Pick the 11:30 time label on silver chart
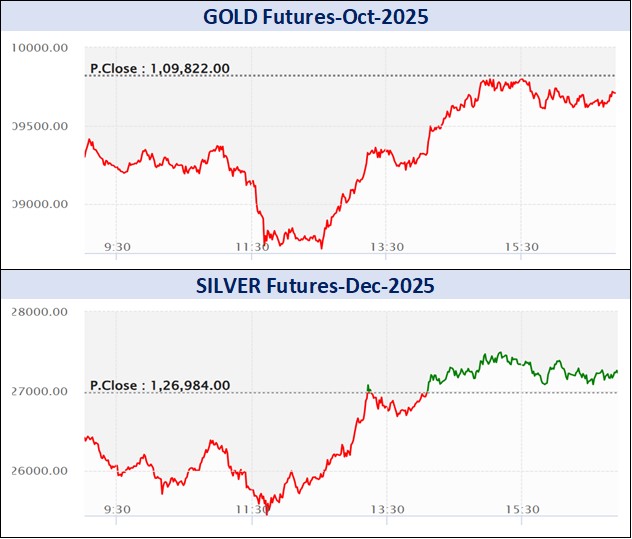Viewport: 632px width, 539px height. [x=251, y=510]
